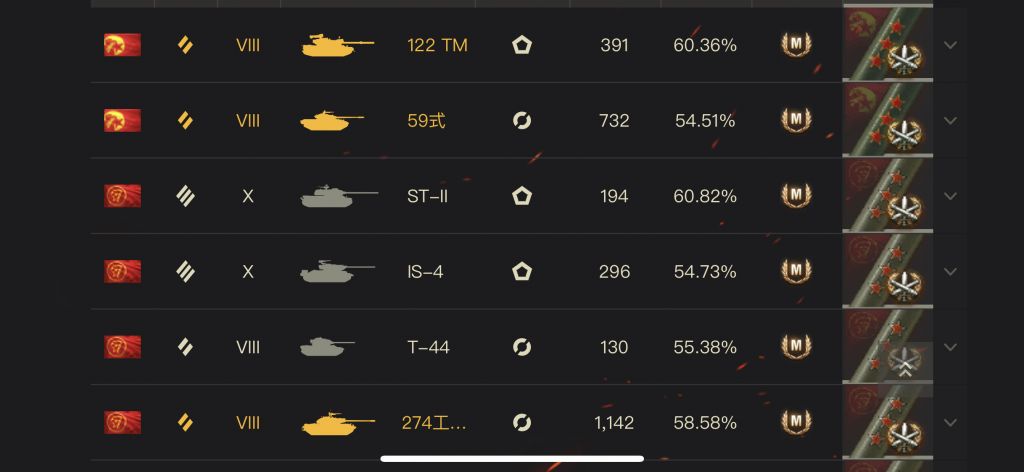Click the rank stripes icon in ST-II row
Image resolution: width=1024 pixels, height=472 pixels.
tap(185, 196)
